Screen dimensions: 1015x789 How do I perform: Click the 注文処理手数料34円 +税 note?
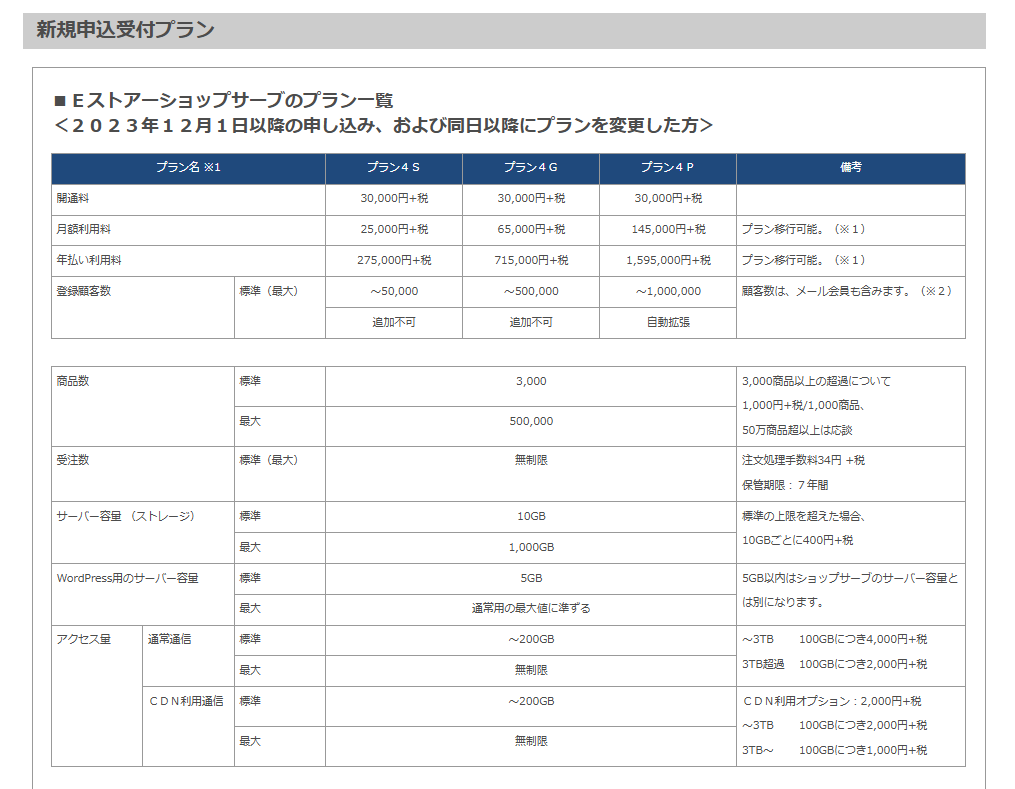tap(803, 460)
